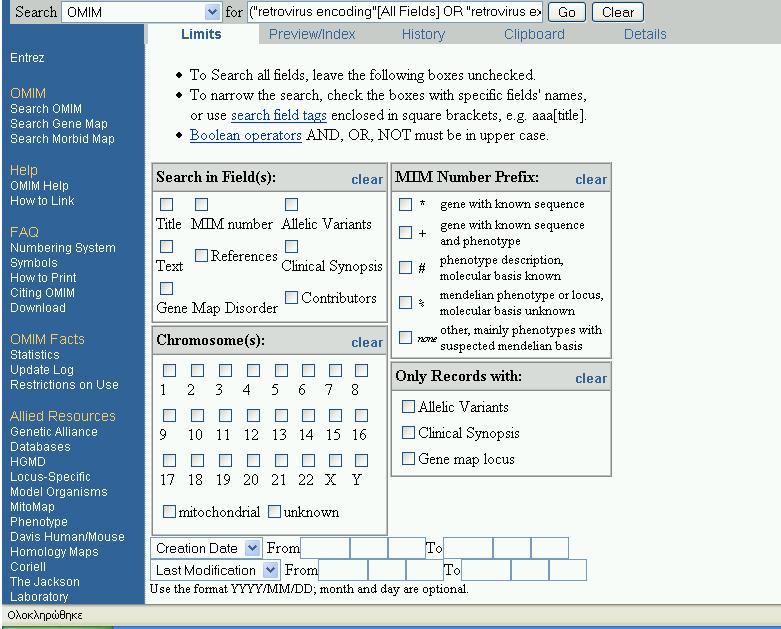Check the Allelic Variants field checkbox
This screenshot has height=629, width=781.
click(x=291, y=204)
